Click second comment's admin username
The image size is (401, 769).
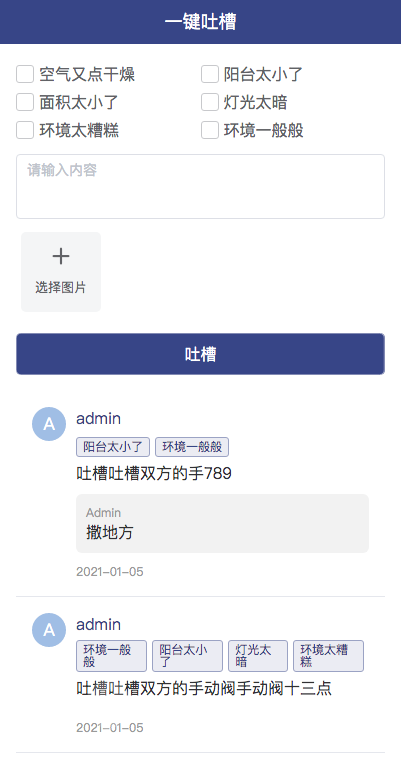pos(99,625)
